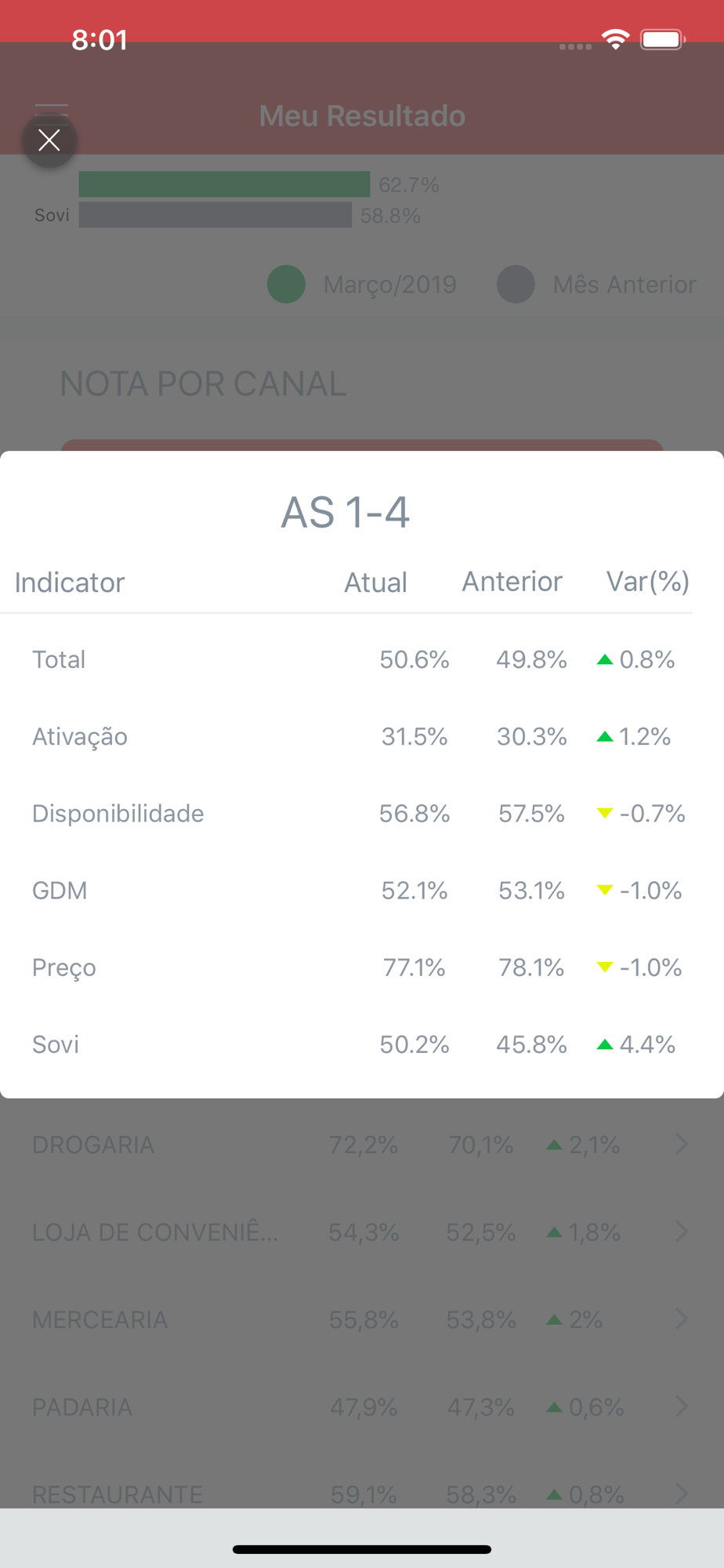Tap the yellow down arrow on GDM row
Viewport: 724px width, 1568px height.
point(604,890)
